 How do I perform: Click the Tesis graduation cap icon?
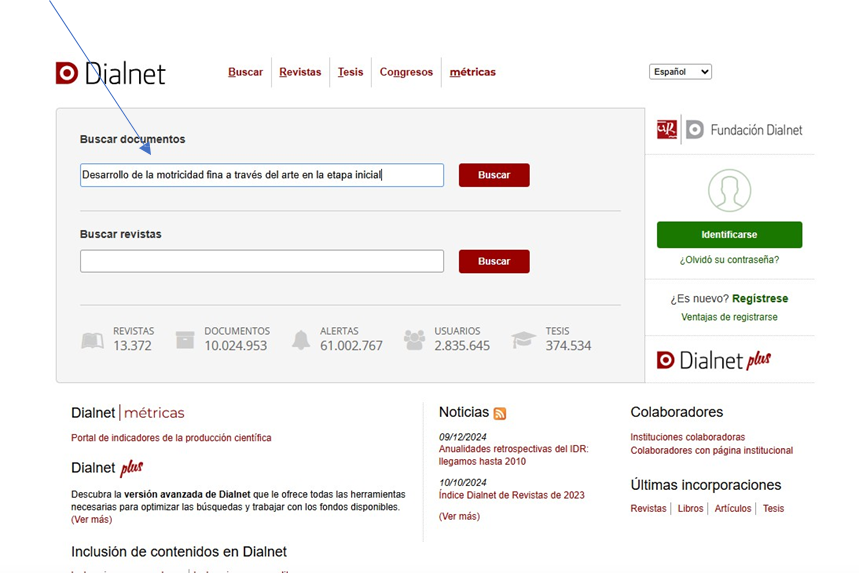pyautogui.click(x=523, y=340)
